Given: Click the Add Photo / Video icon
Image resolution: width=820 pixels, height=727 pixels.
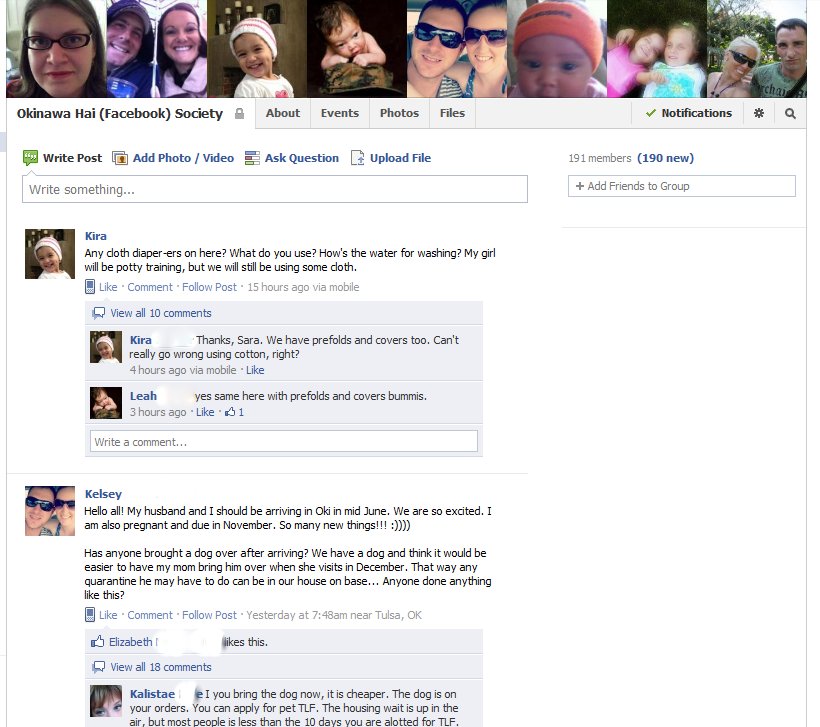Looking at the screenshot, I should click(x=120, y=158).
